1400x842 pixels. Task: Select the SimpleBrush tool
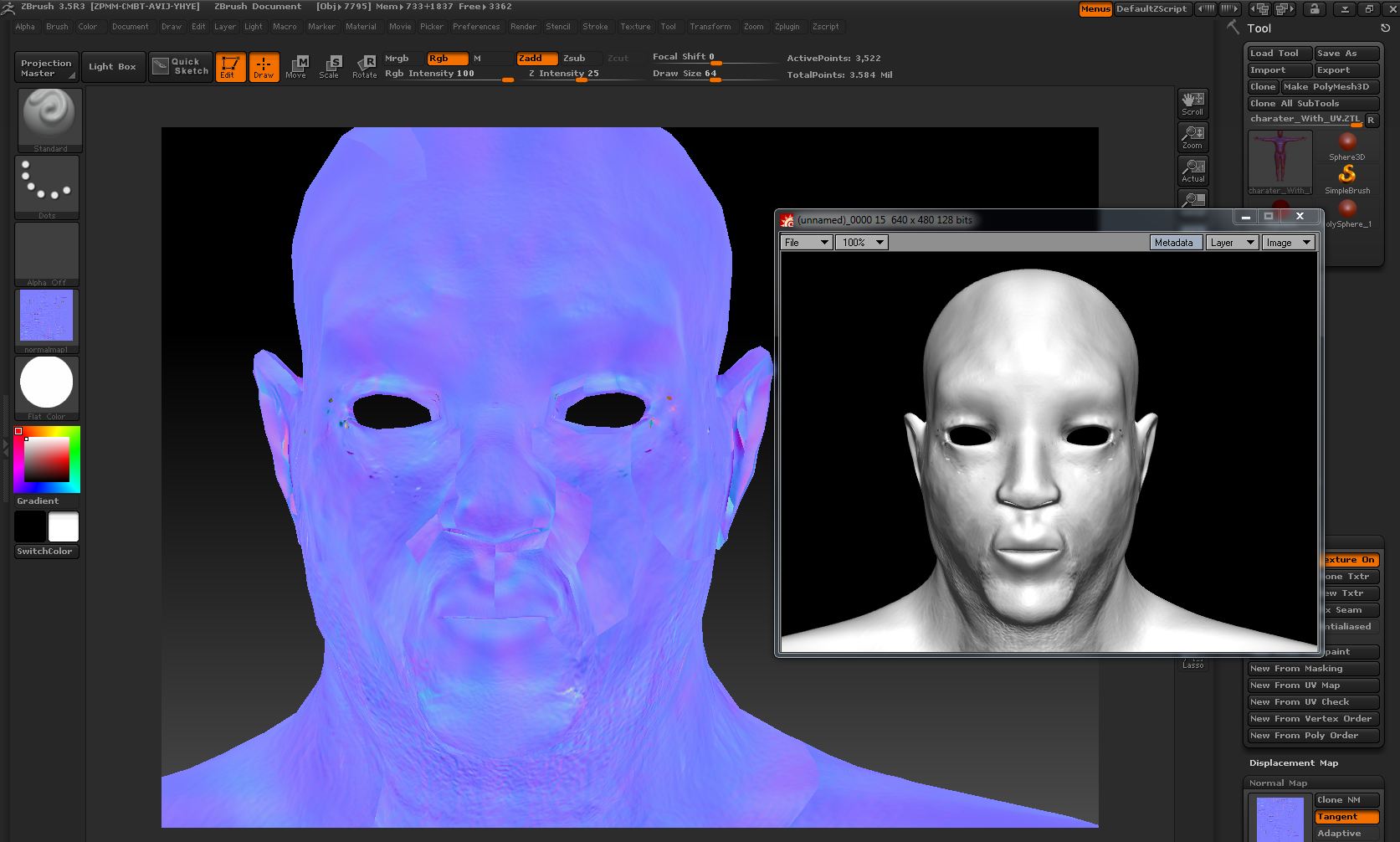(x=1346, y=179)
